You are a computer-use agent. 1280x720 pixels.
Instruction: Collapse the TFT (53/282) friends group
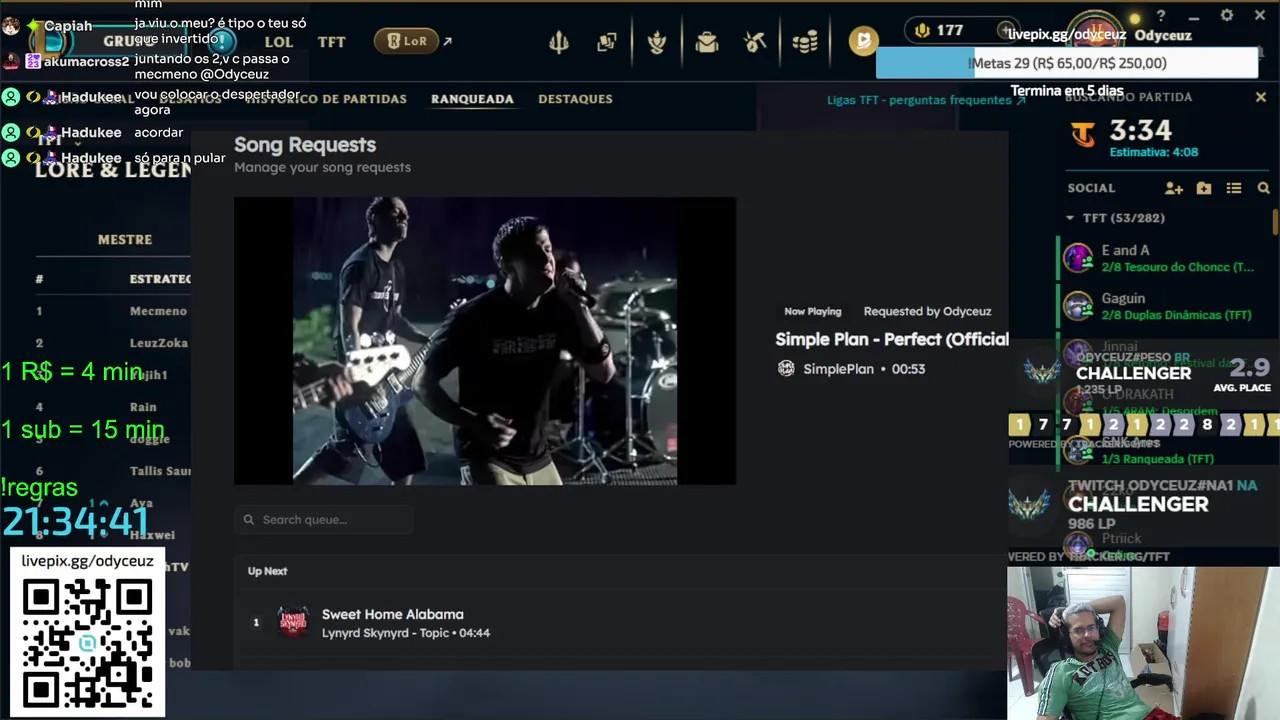1116,217
